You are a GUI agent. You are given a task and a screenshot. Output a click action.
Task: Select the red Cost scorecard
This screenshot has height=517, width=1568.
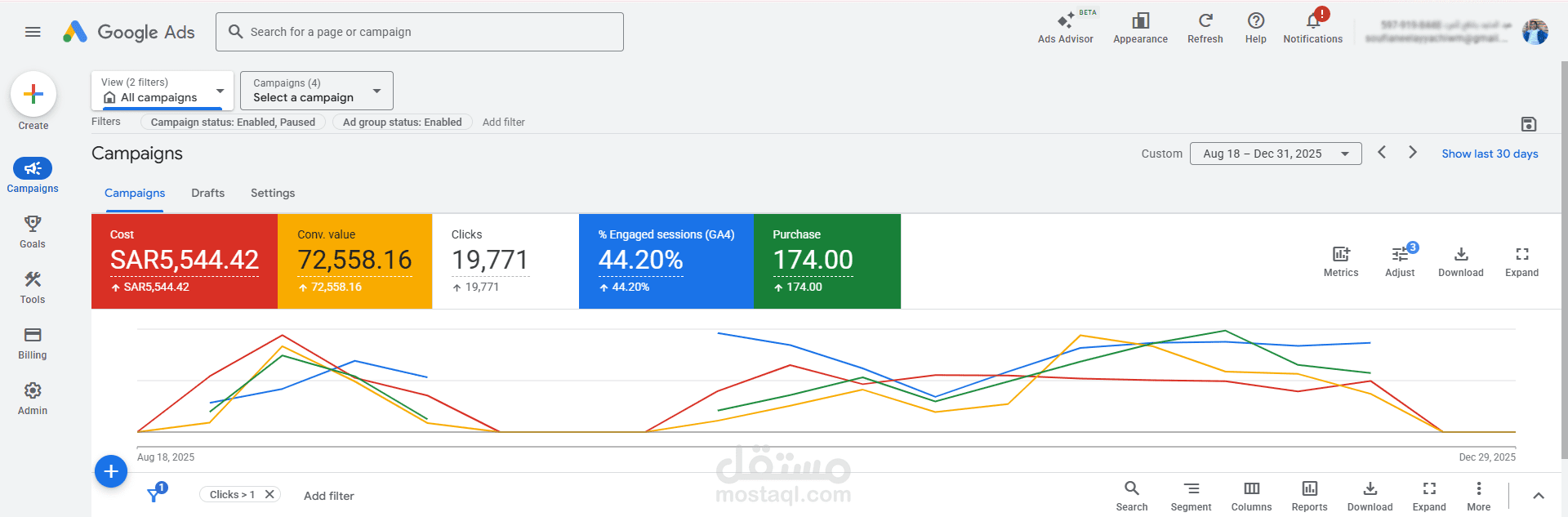pyautogui.click(x=185, y=261)
